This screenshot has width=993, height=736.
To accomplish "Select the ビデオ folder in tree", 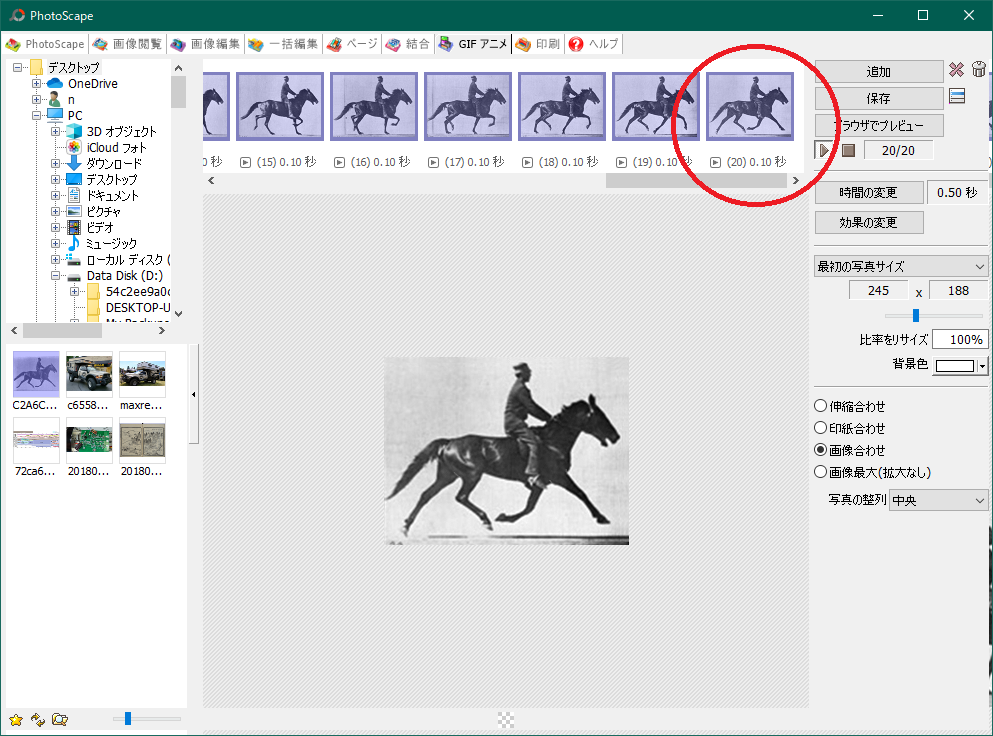I will 100,227.
